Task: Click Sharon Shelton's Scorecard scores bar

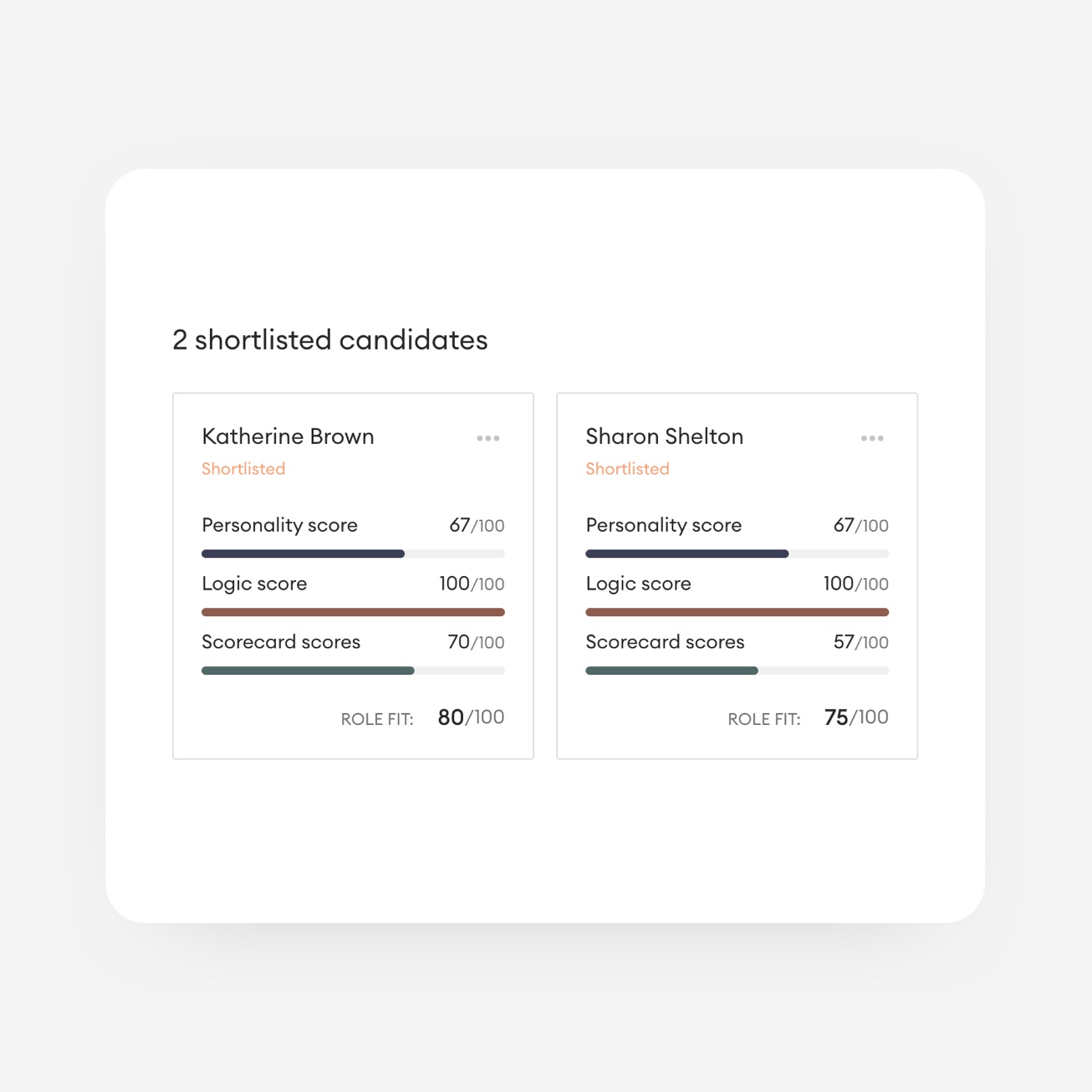Action: pyautogui.click(x=737, y=671)
